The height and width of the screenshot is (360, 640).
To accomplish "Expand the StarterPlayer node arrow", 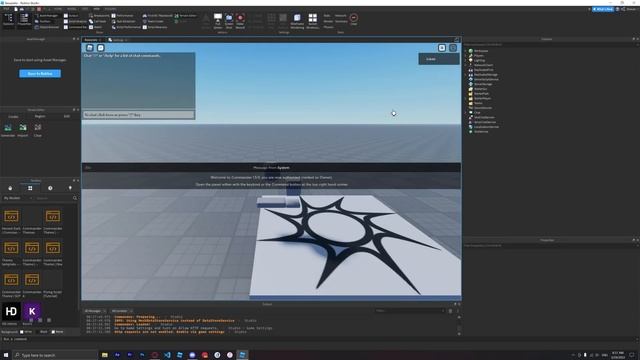I will (465, 98).
